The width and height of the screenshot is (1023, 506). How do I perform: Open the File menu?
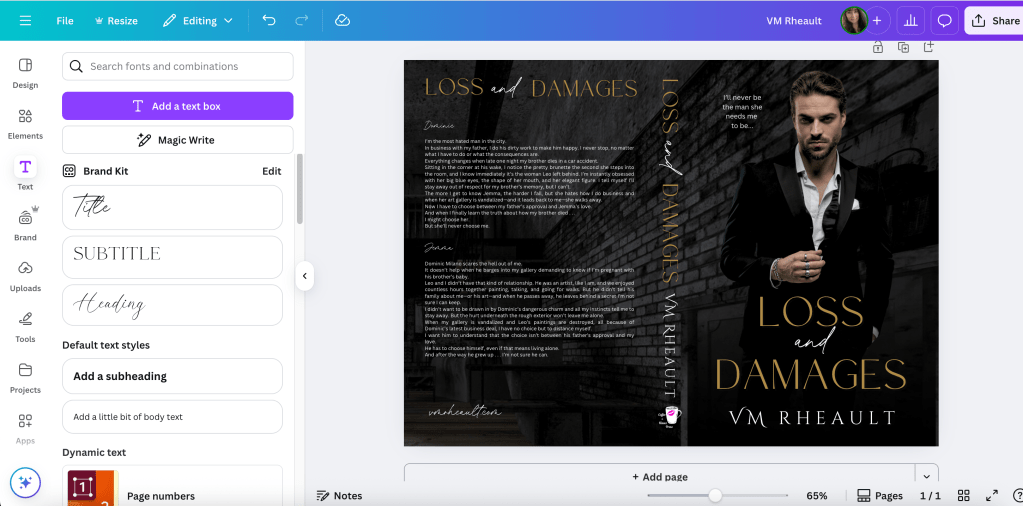(x=65, y=20)
